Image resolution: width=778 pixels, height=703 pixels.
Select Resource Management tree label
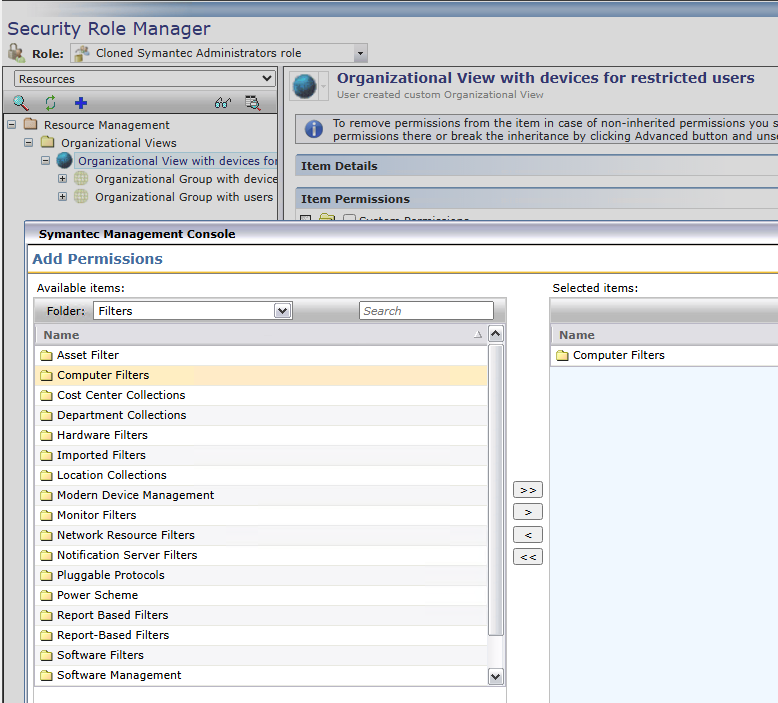(x=107, y=125)
